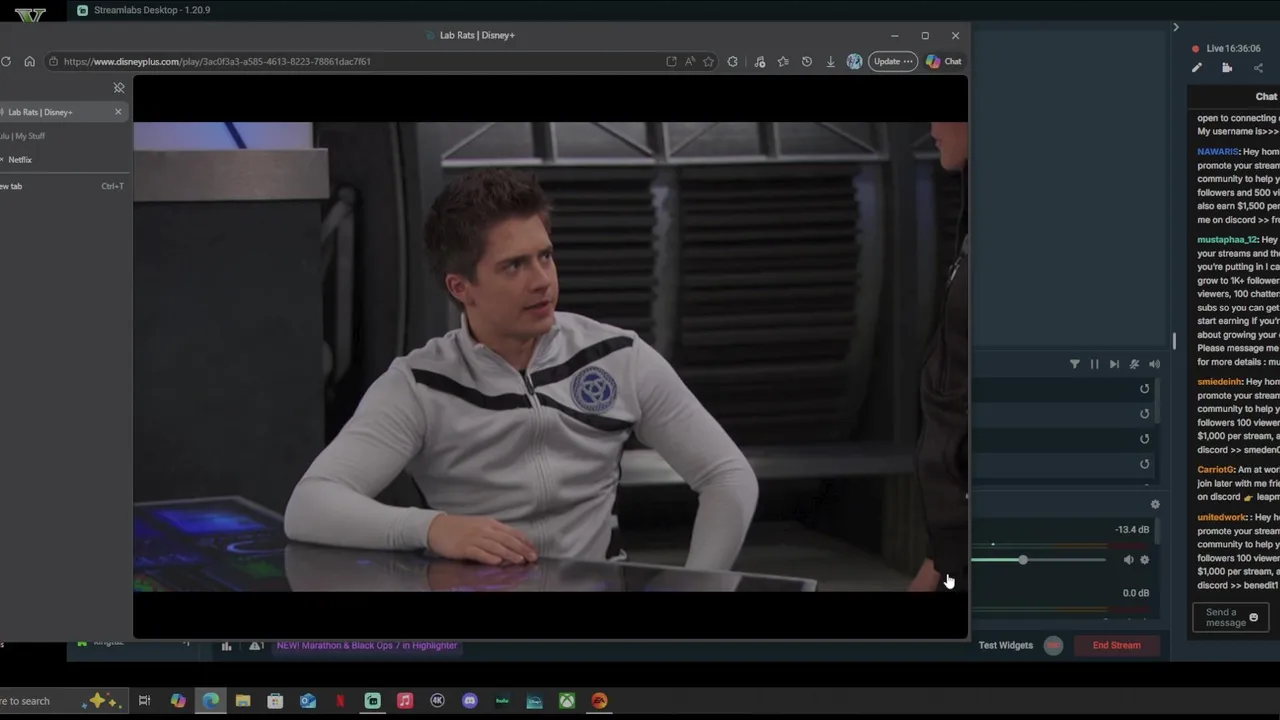Click the Send a message field
The height and width of the screenshot is (720, 1280).
point(1231,618)
